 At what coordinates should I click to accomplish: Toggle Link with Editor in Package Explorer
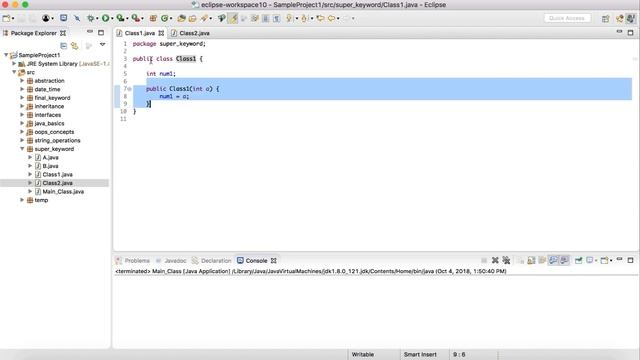74,46
